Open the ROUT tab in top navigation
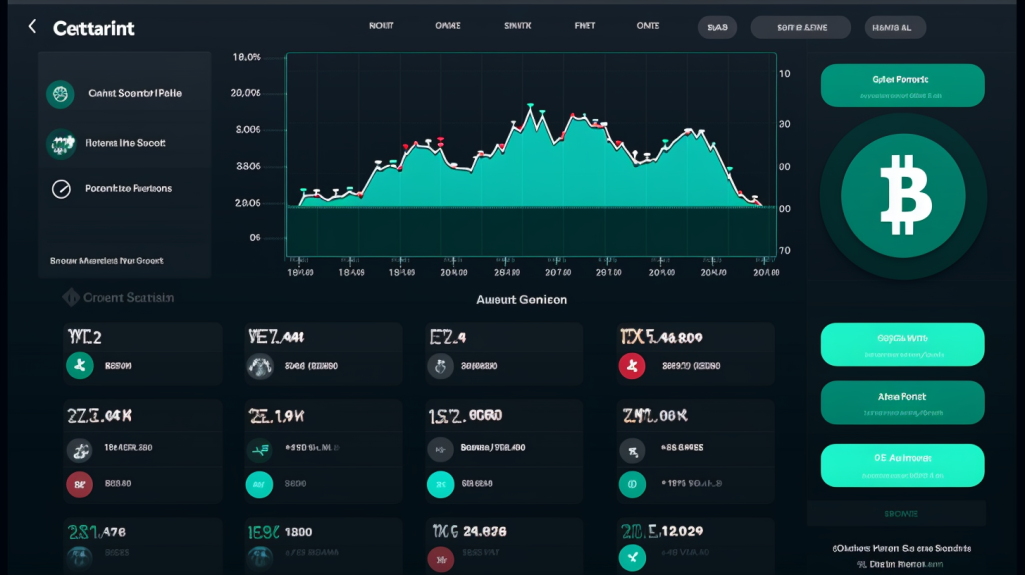 (380, 27)
